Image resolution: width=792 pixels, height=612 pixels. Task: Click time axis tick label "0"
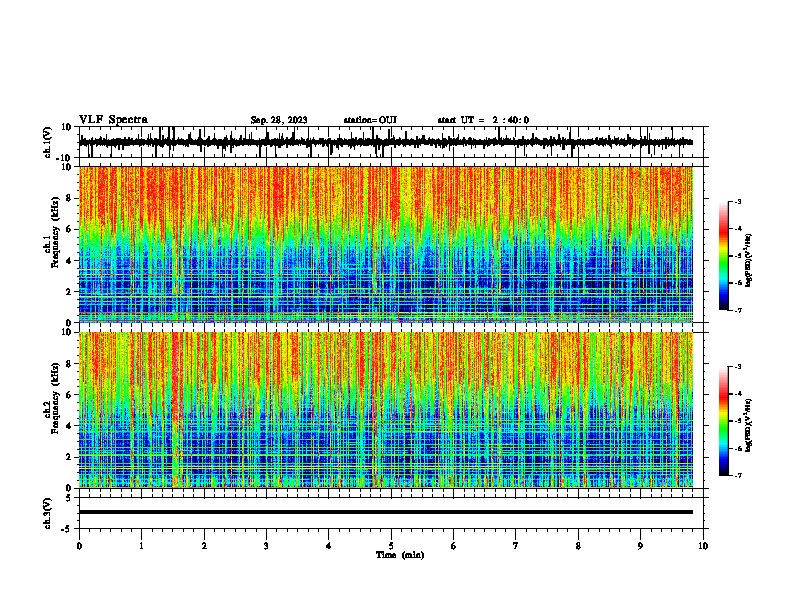(x=79, y=546)
